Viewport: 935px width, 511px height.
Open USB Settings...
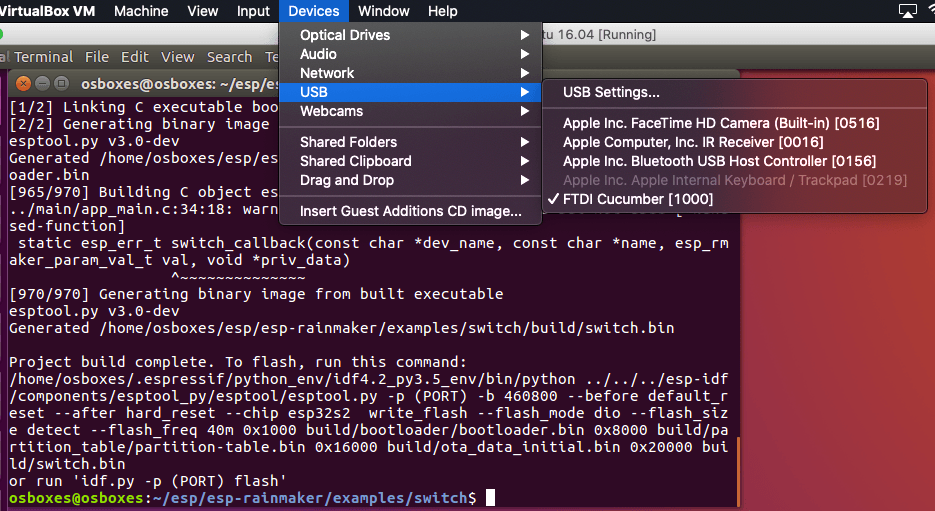[x=734, y=92]
